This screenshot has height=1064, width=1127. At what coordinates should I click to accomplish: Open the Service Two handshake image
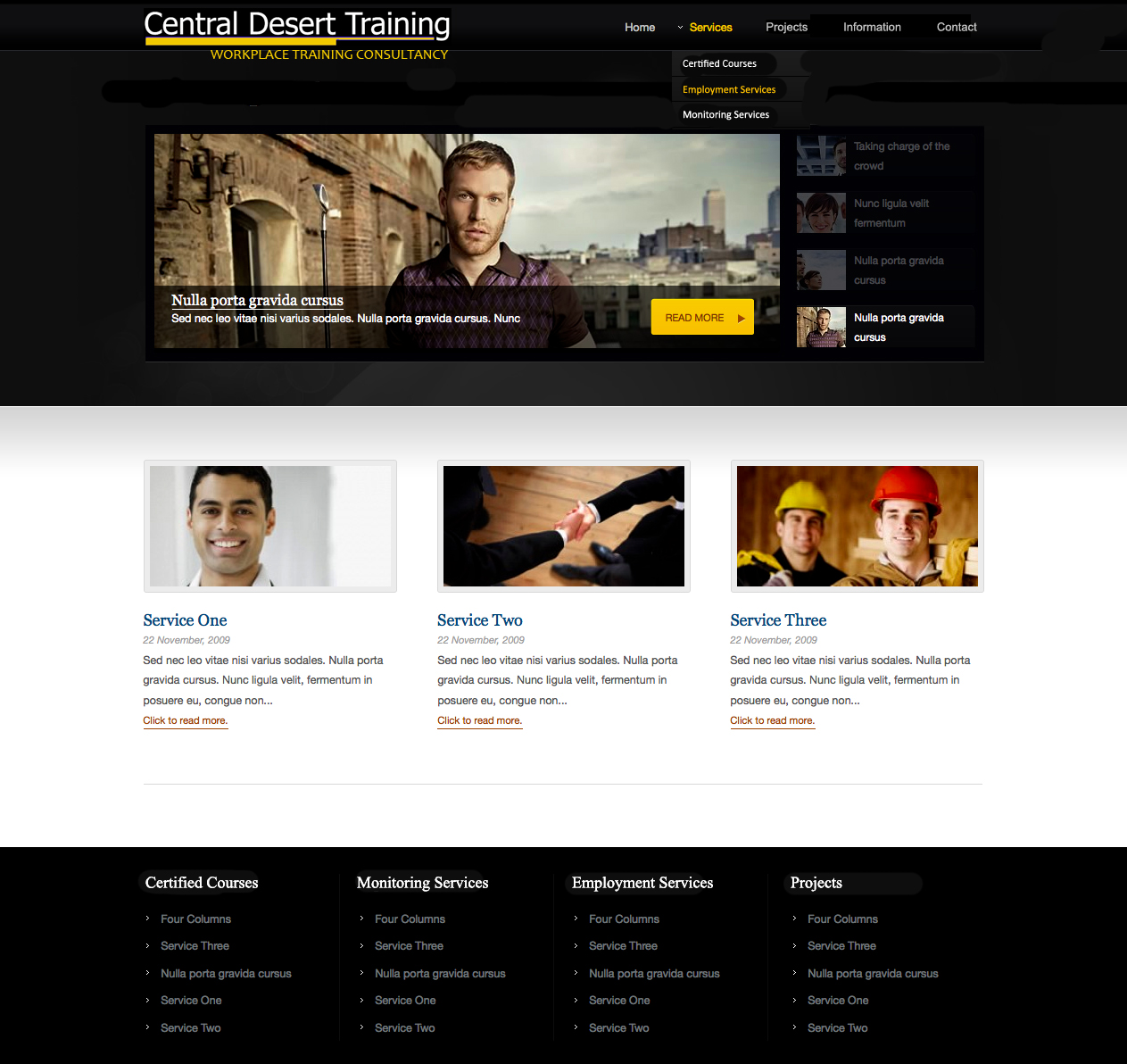pyautogui.click(x=564, y=526)
